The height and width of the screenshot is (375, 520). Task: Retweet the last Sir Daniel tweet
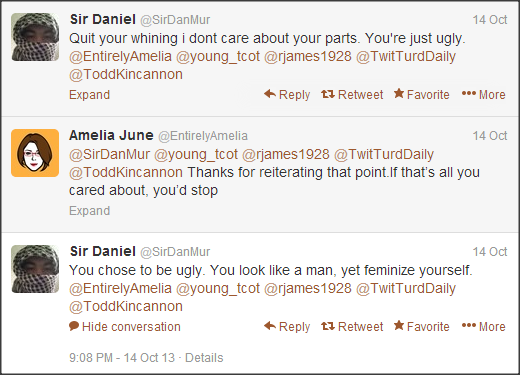pos(352,327)
